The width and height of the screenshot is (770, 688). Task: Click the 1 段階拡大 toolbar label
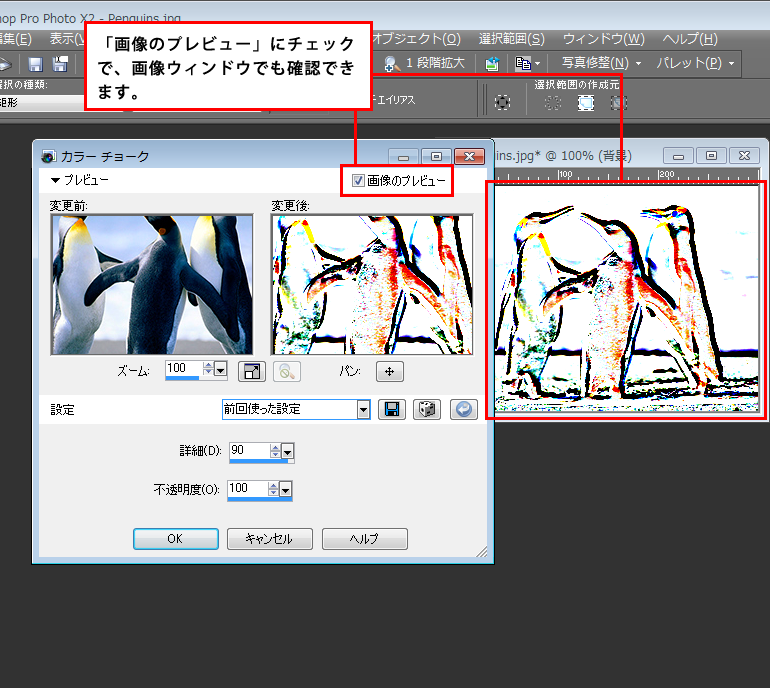click(x=435, y=63)
